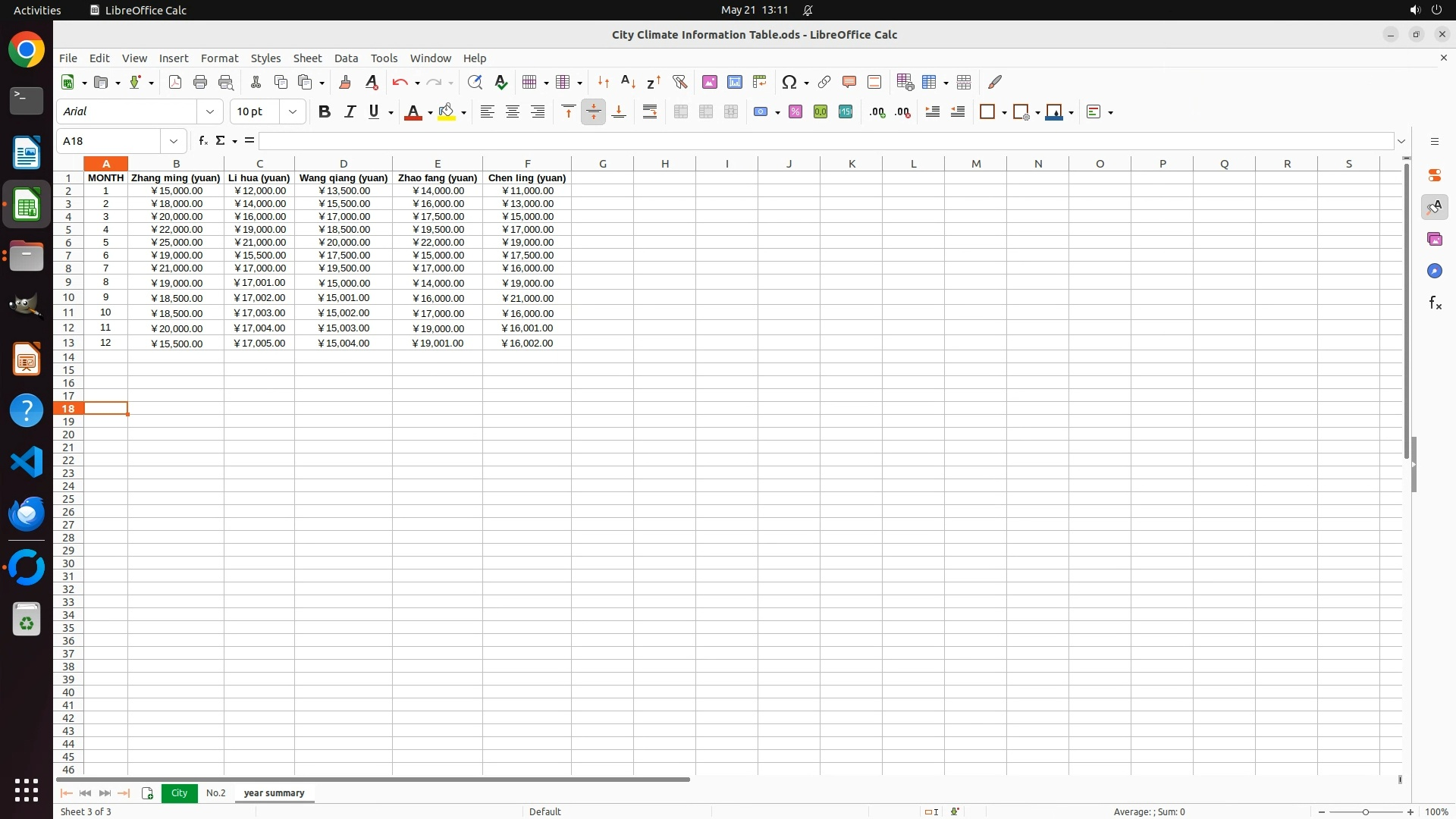Image resolution: width=1456 pixels, height=819 pixels.
Task: Open the Navigator from the sidebar
Action: pyautogui.click(x=1434, y=271)
